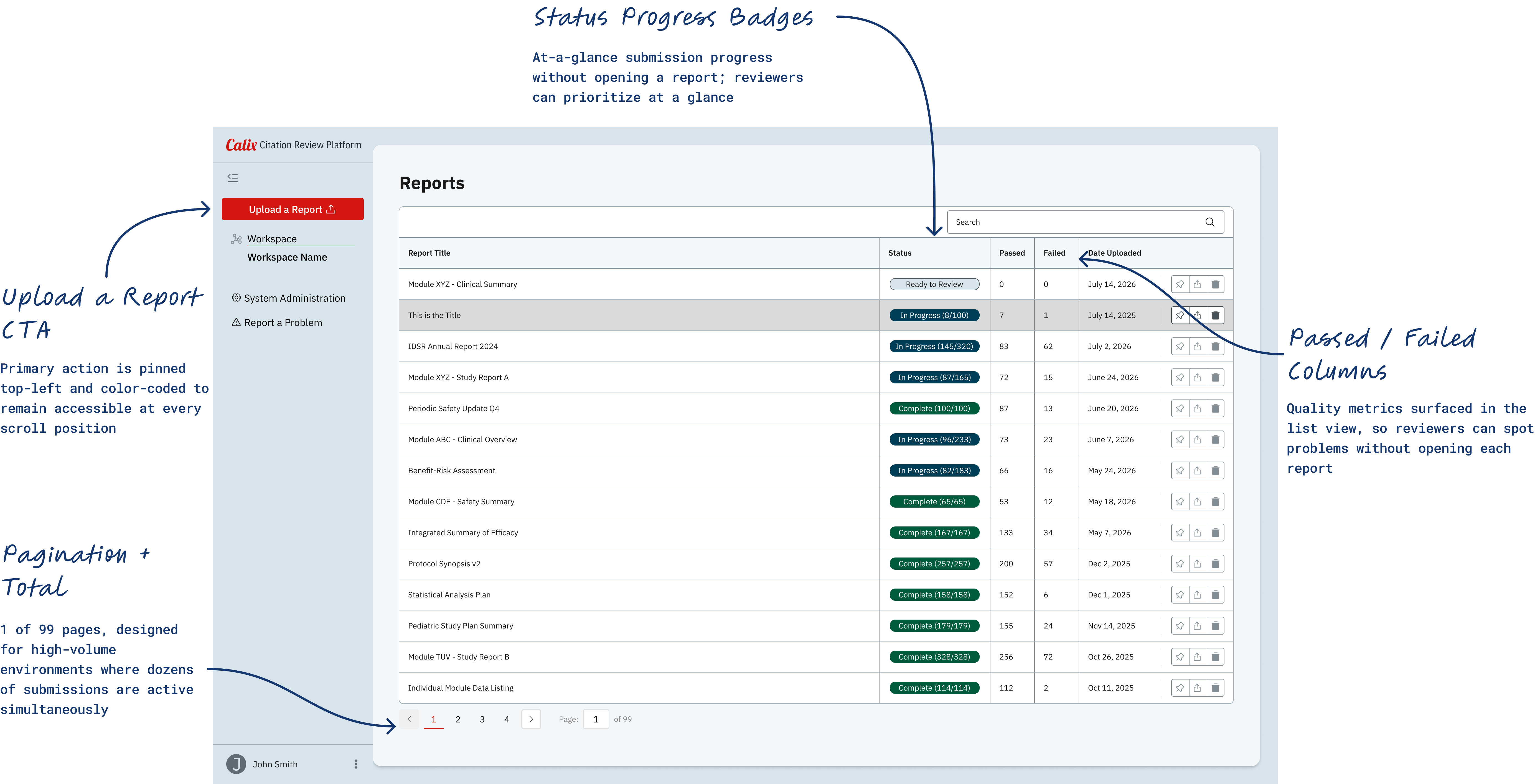The image size is (1535, 784).
Task: Delete Module TUV - Study Report B
Action: [1216, 656]
